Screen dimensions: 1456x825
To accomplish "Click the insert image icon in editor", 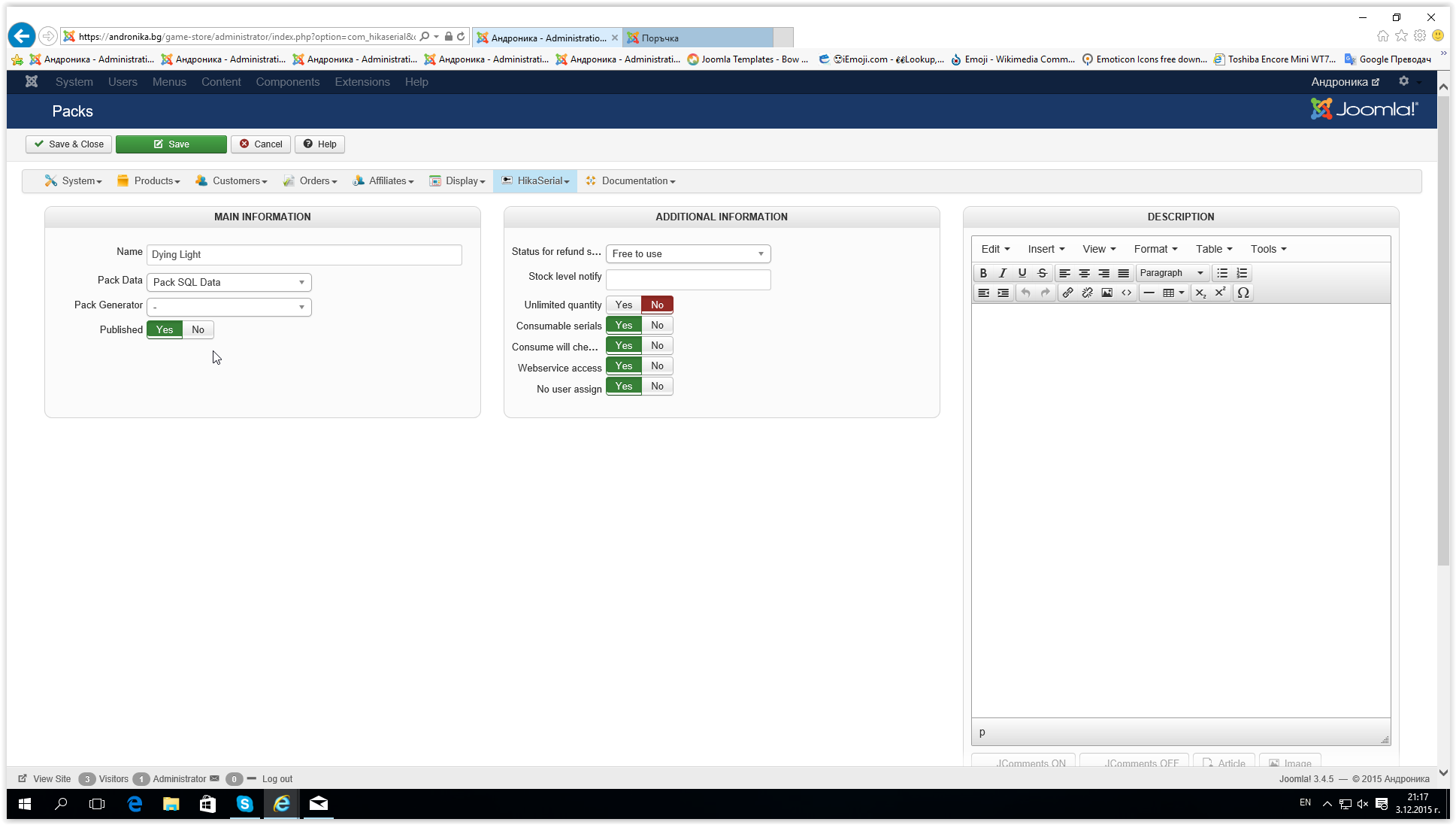I will point(1106,293).
